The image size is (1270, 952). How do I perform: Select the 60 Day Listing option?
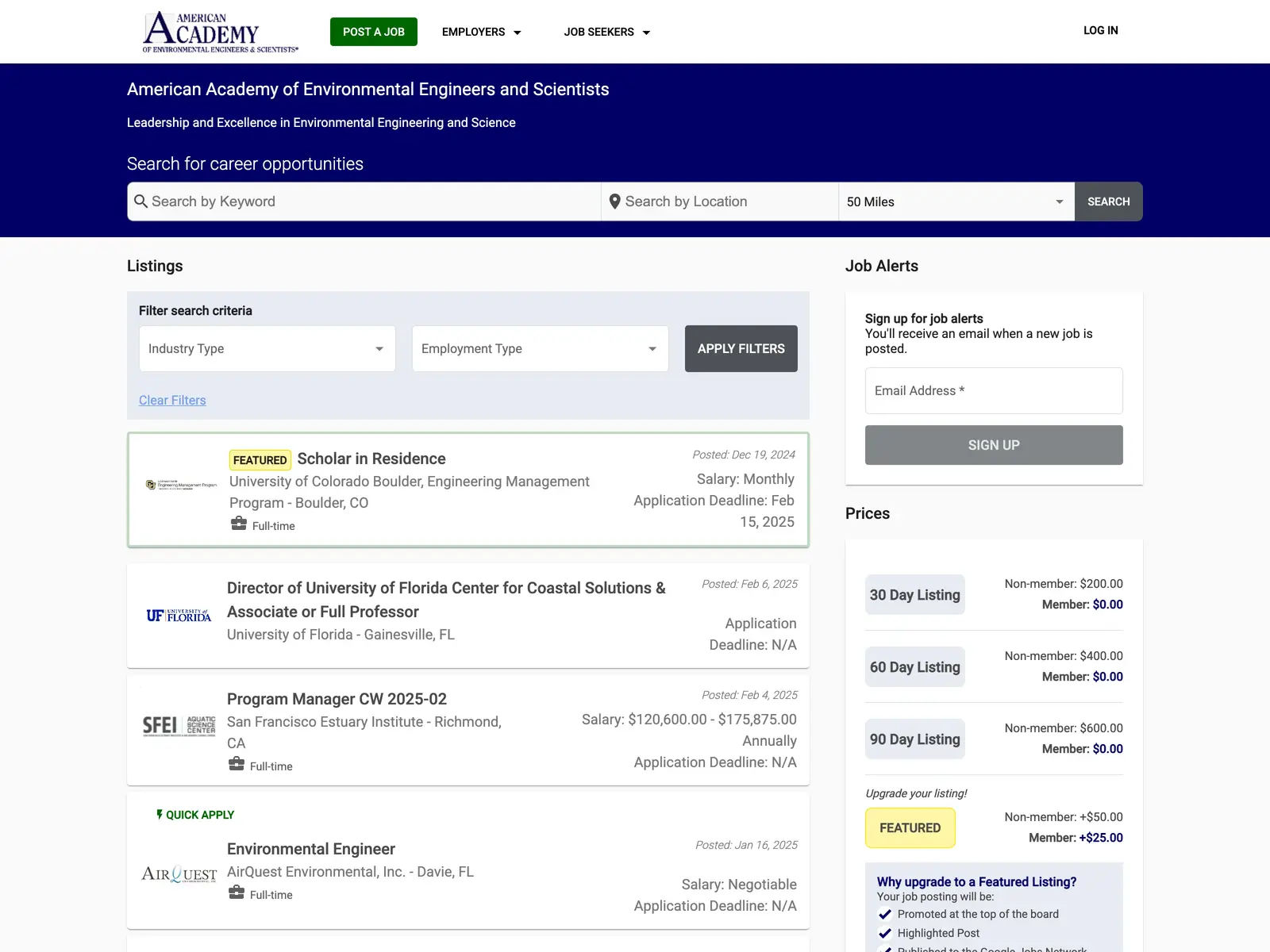915,666
